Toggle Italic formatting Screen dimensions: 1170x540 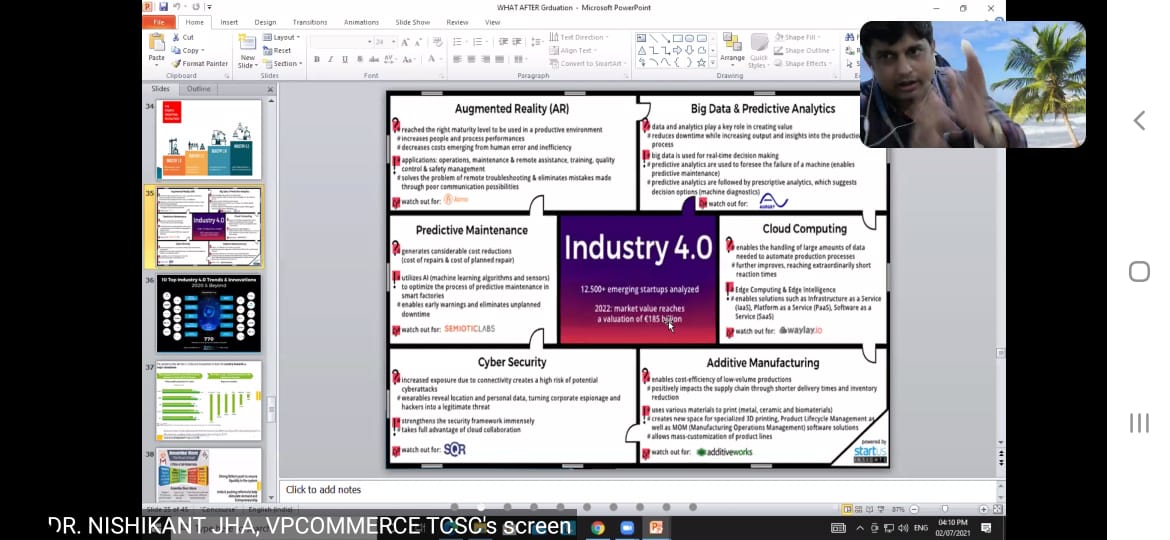[330, 59]
